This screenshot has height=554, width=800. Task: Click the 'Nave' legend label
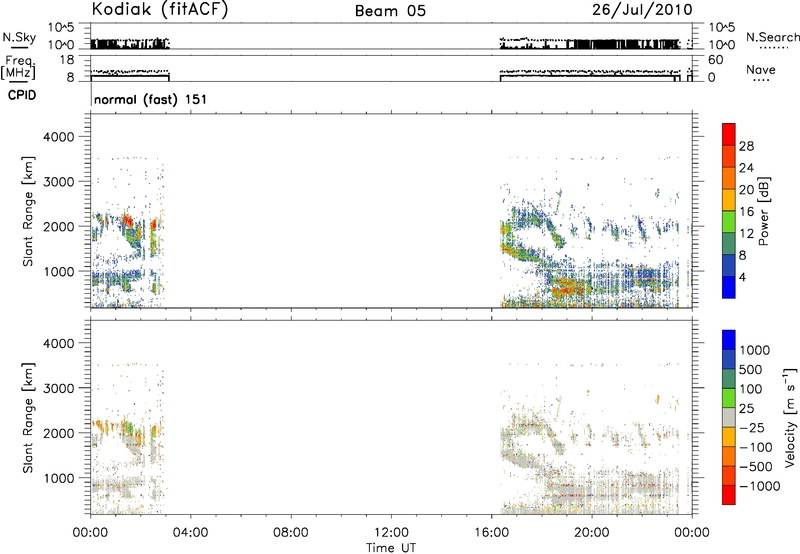point(761,70)
